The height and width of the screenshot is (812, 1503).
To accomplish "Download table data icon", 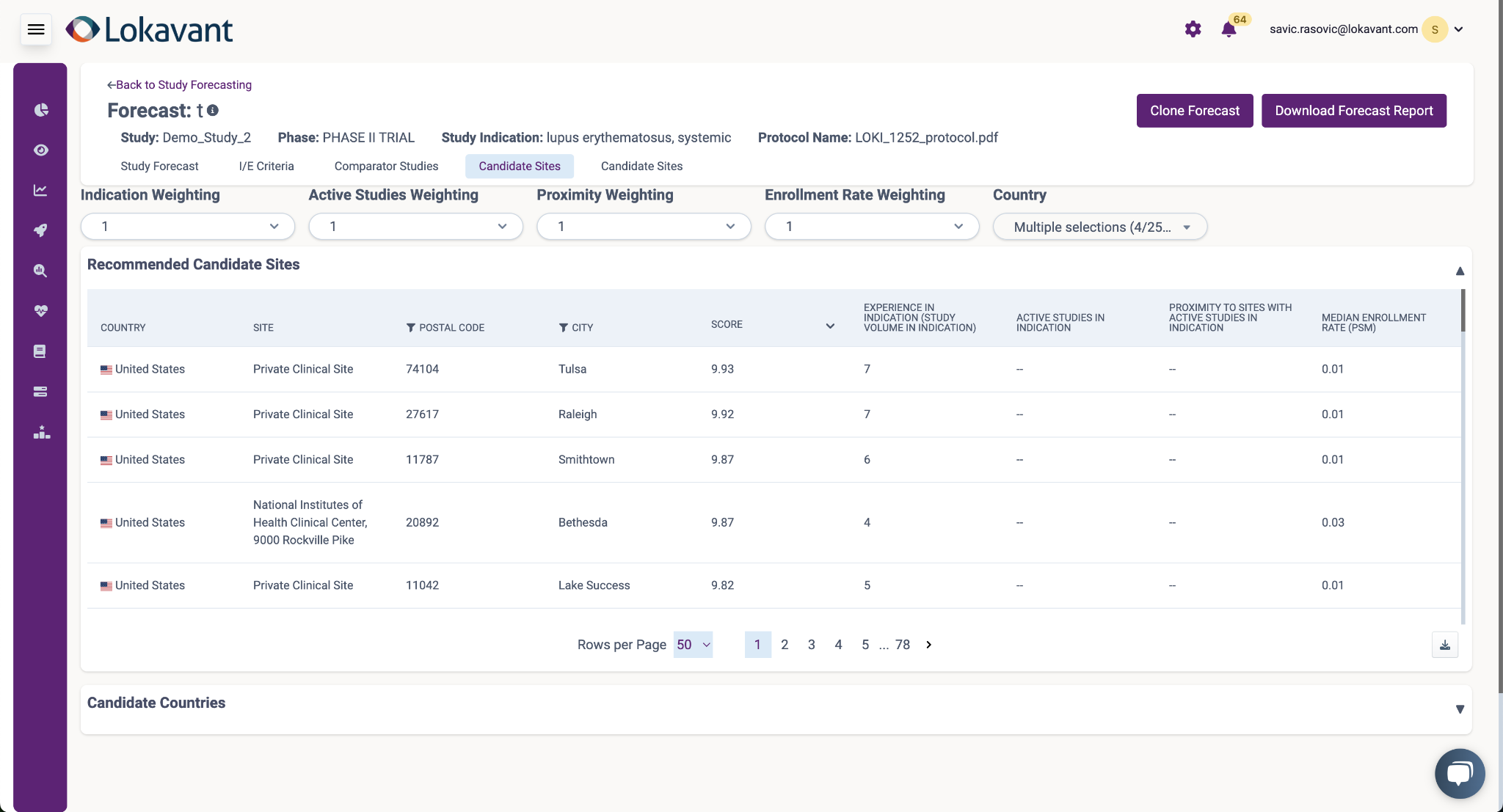I will click(1445, 645).
